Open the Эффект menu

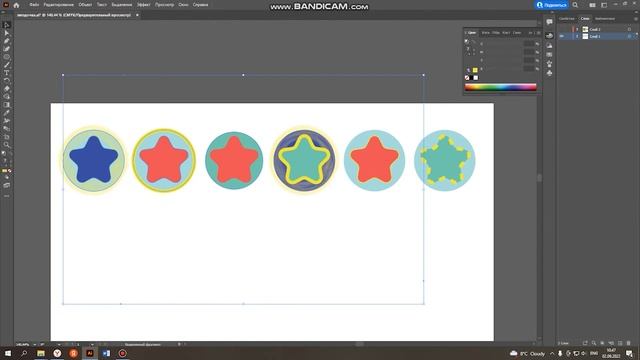coord(144,5)
